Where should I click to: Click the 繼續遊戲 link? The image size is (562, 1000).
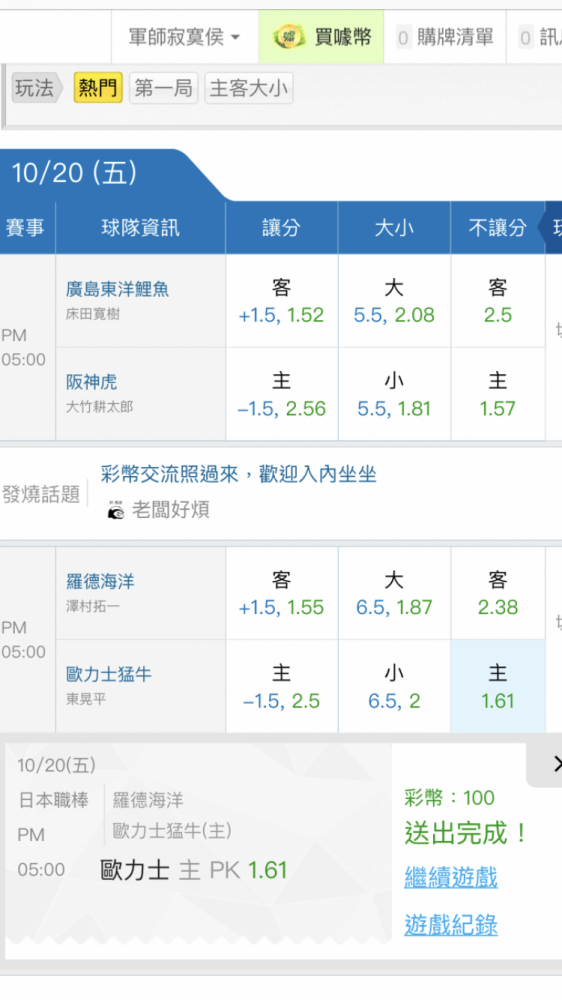[x=451, y=878]
